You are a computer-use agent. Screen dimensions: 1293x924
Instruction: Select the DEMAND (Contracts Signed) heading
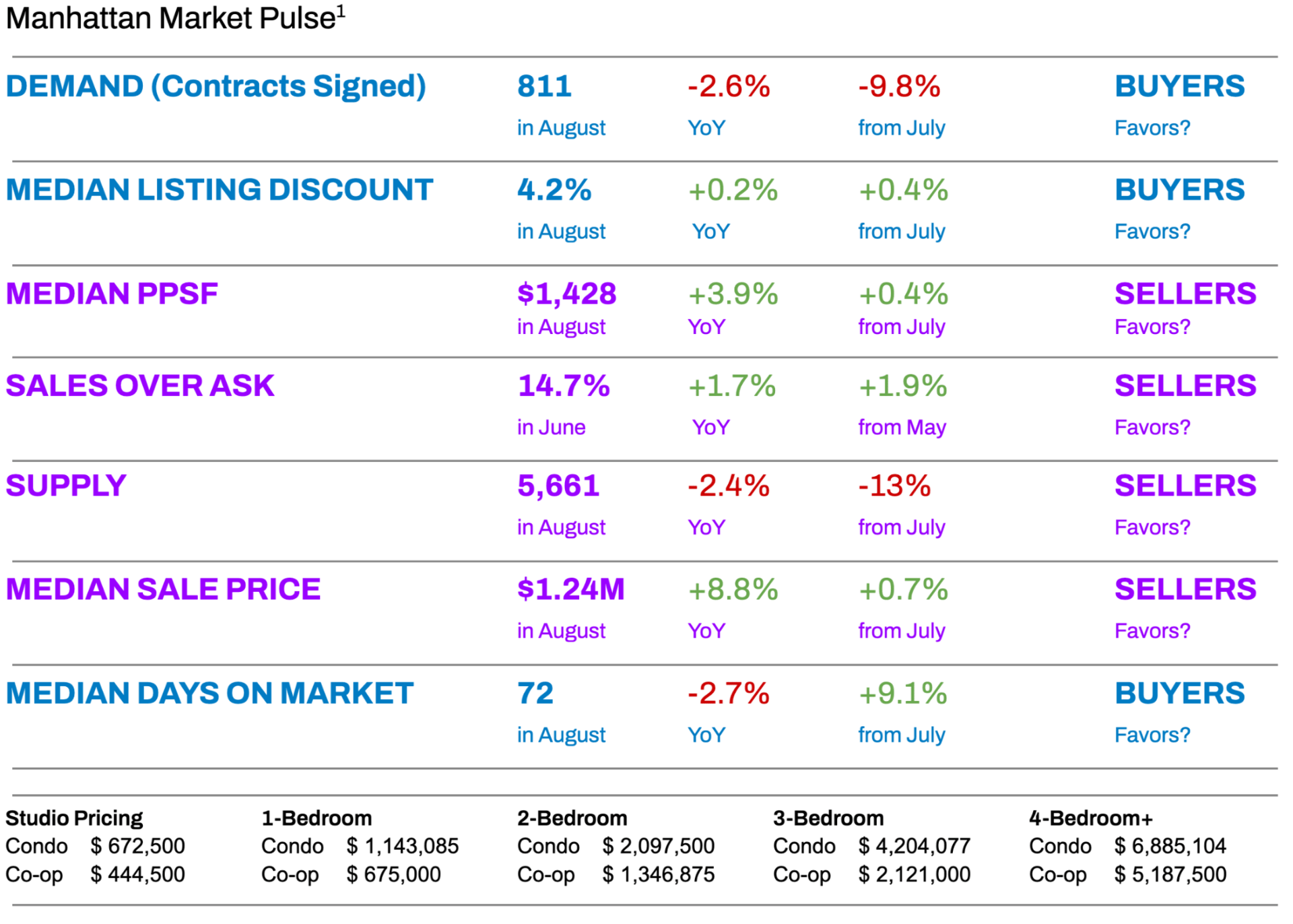tap(215, 86)
